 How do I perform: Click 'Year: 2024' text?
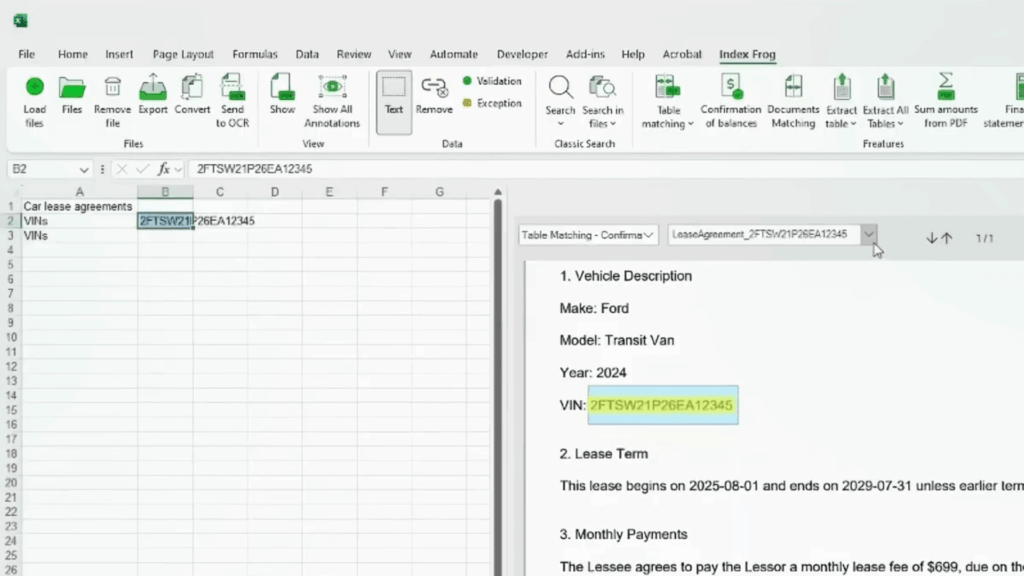593,373
